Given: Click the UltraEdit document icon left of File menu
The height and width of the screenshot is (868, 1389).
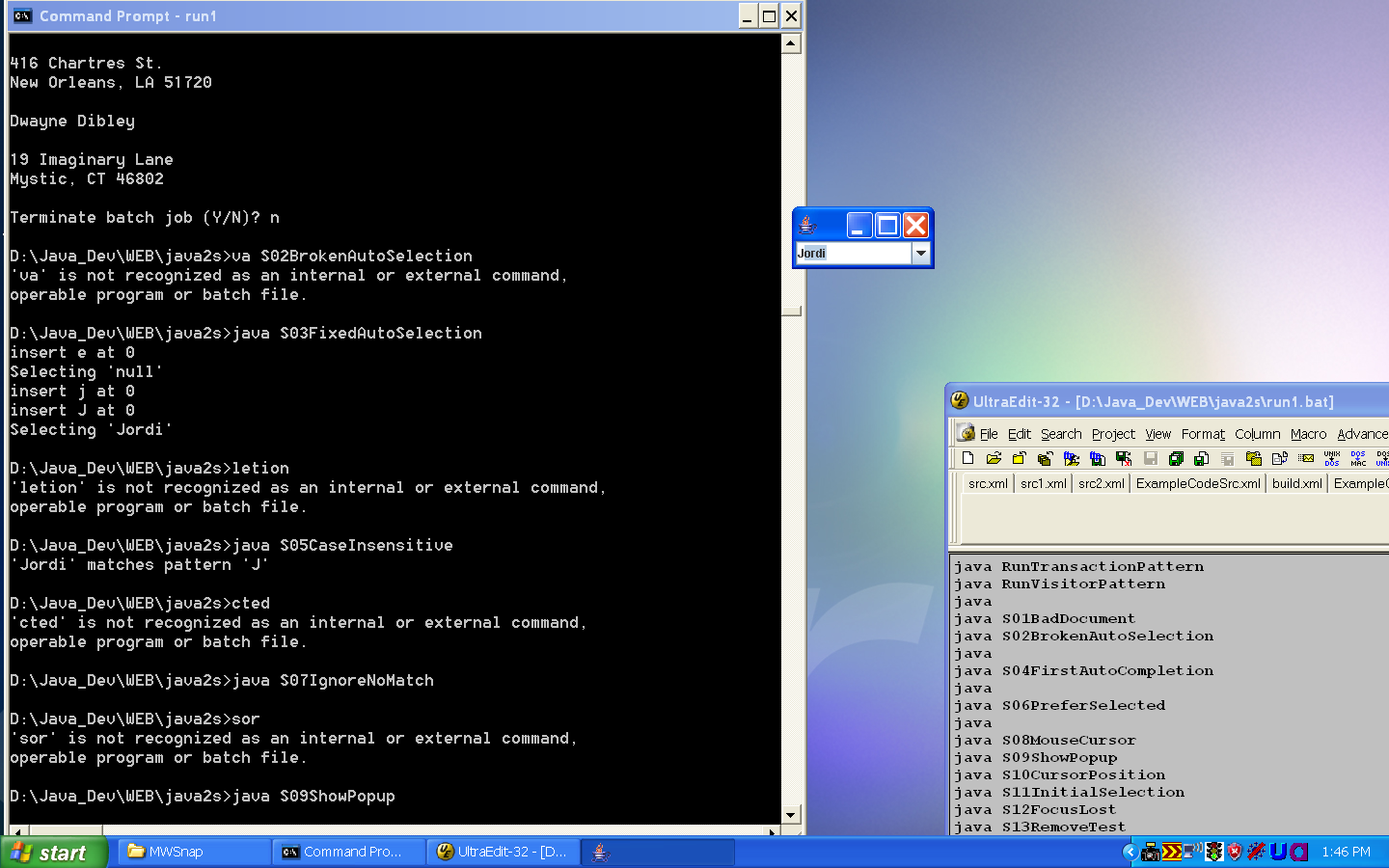Looking at the screenshot, I should pyautogui.click(x=967, y=433).
